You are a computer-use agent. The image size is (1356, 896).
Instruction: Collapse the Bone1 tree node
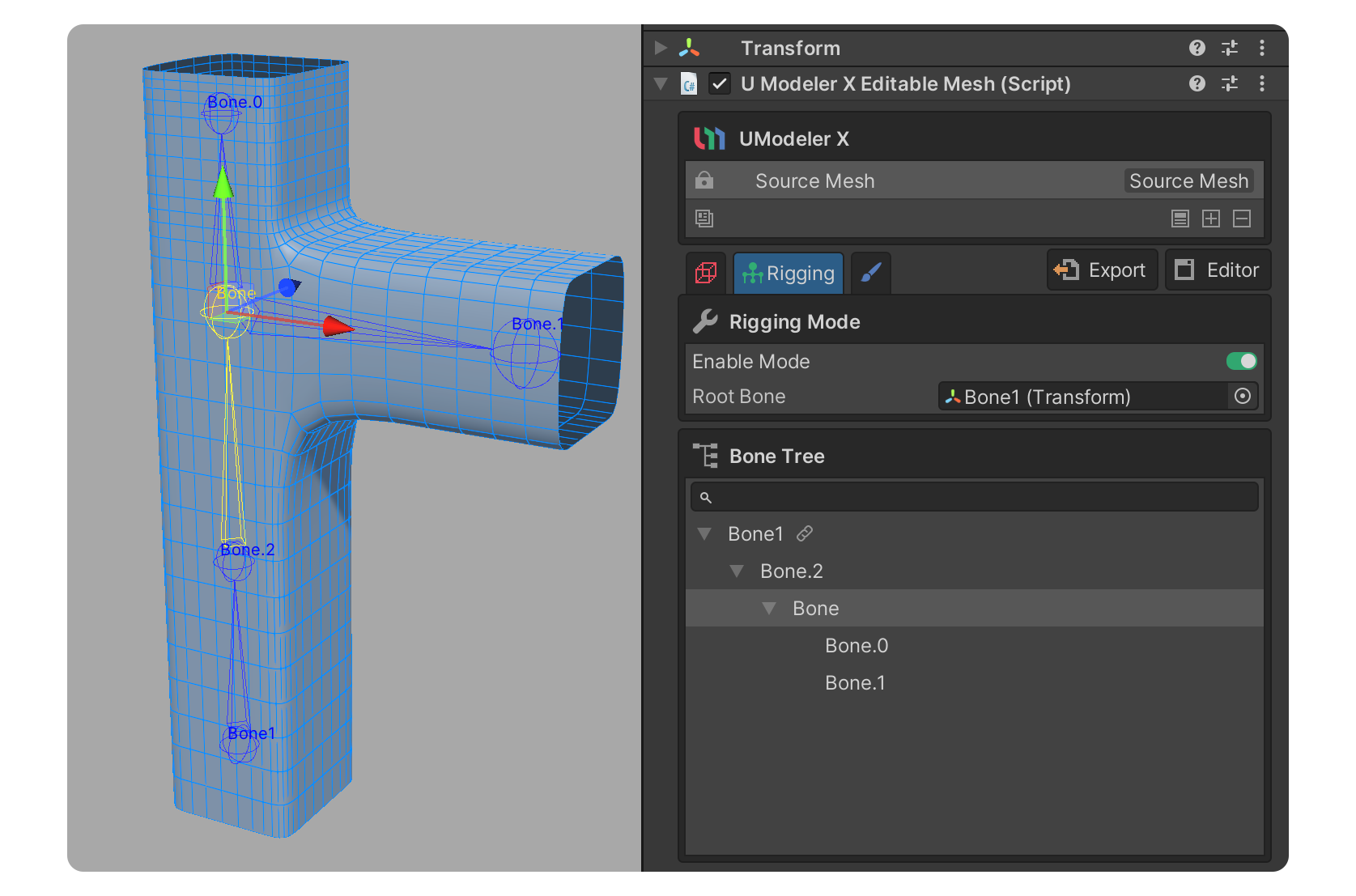click(704, 534)
